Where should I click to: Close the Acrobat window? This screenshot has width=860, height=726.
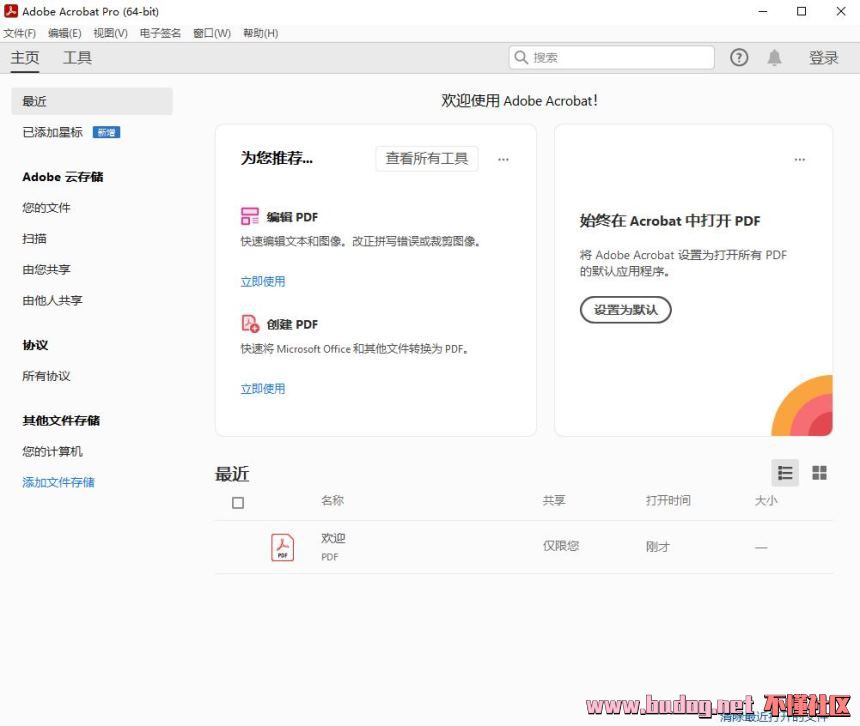point(841,11)
